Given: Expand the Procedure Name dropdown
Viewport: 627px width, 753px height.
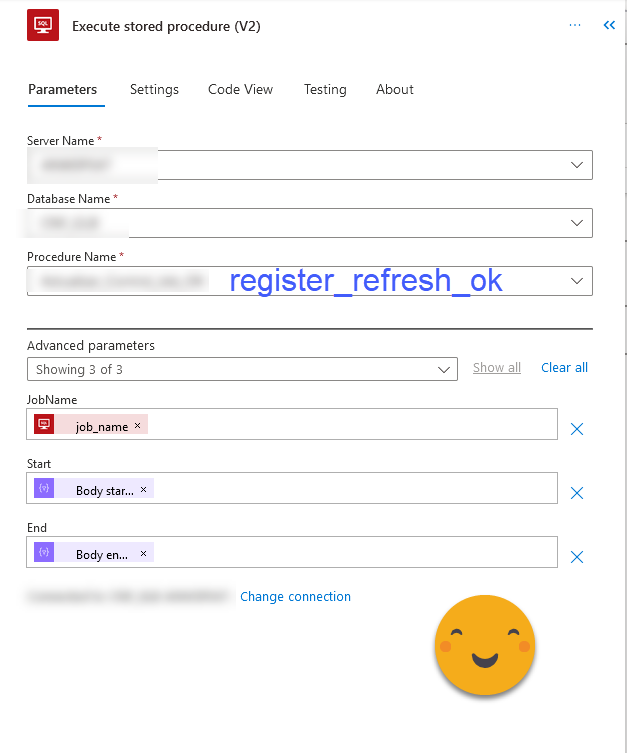Looking at the screenshot, I should (x=577, y=281).
